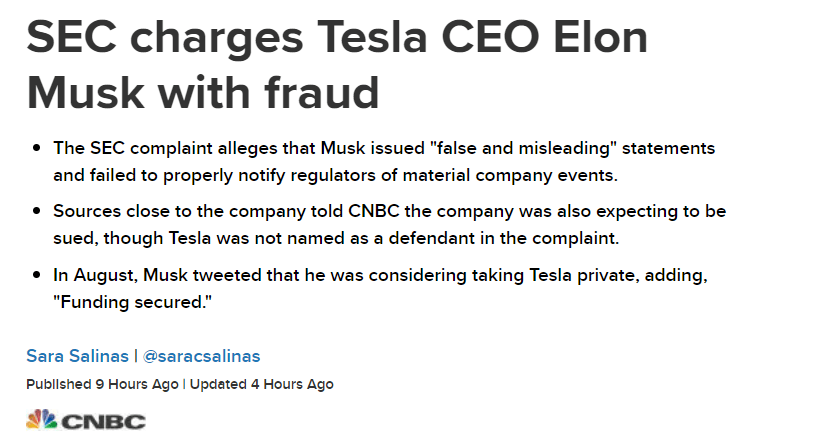Image resolution: width=832 pixels, height=441 pixels.
Task: Select the first bullet marker dot
Action: coord(37,148)
